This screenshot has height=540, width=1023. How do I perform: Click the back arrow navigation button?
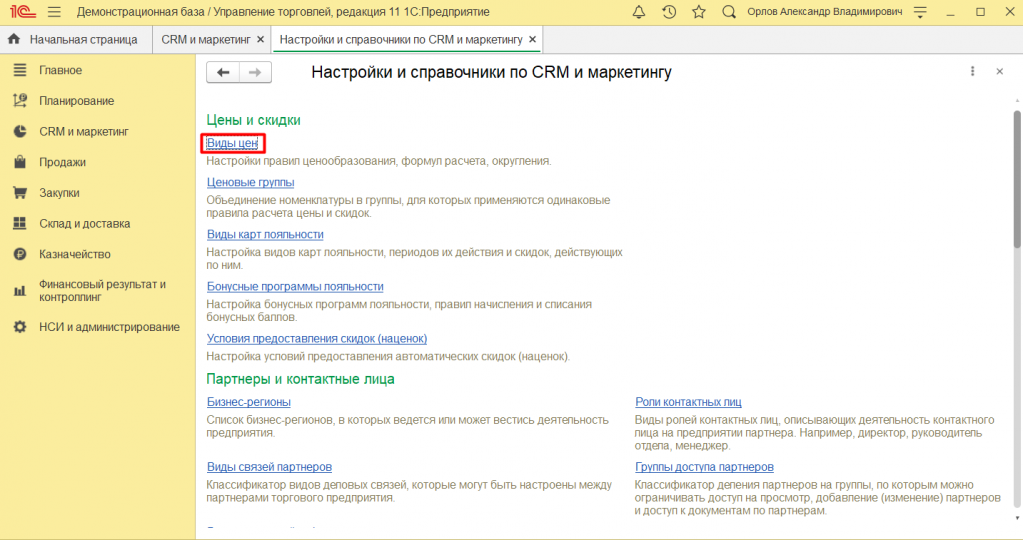(223, 72)
